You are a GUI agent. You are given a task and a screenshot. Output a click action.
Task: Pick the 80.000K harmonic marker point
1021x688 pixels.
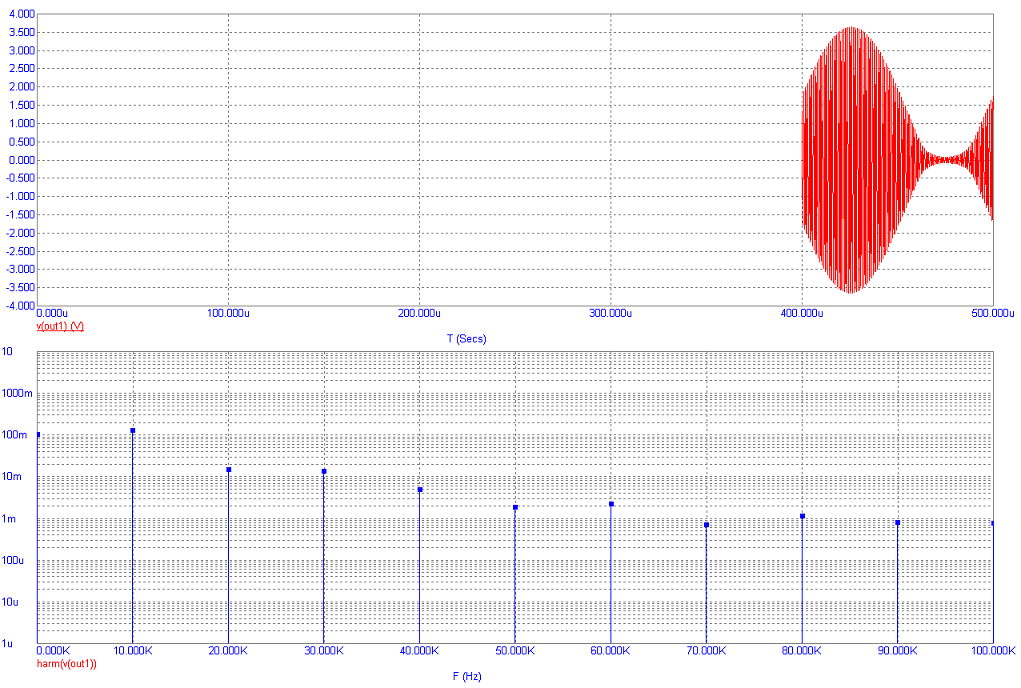[802, 516]
